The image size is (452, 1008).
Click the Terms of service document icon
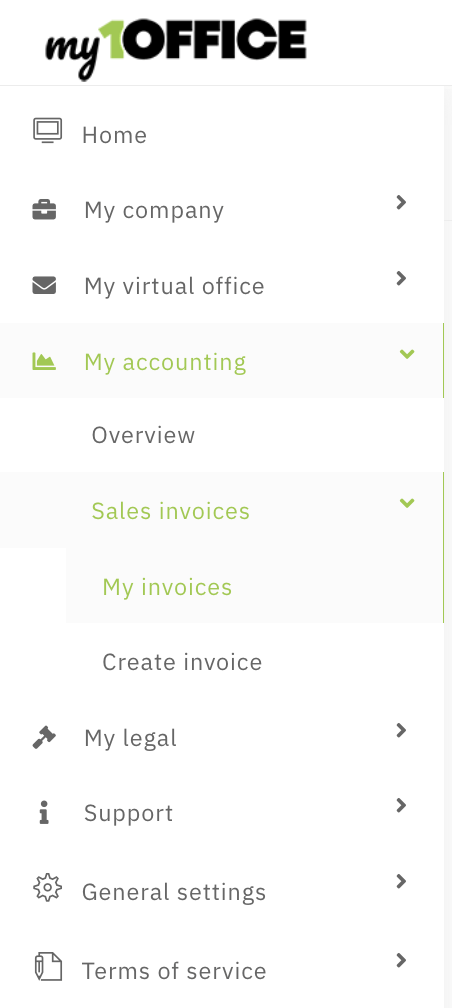[48, 968]
